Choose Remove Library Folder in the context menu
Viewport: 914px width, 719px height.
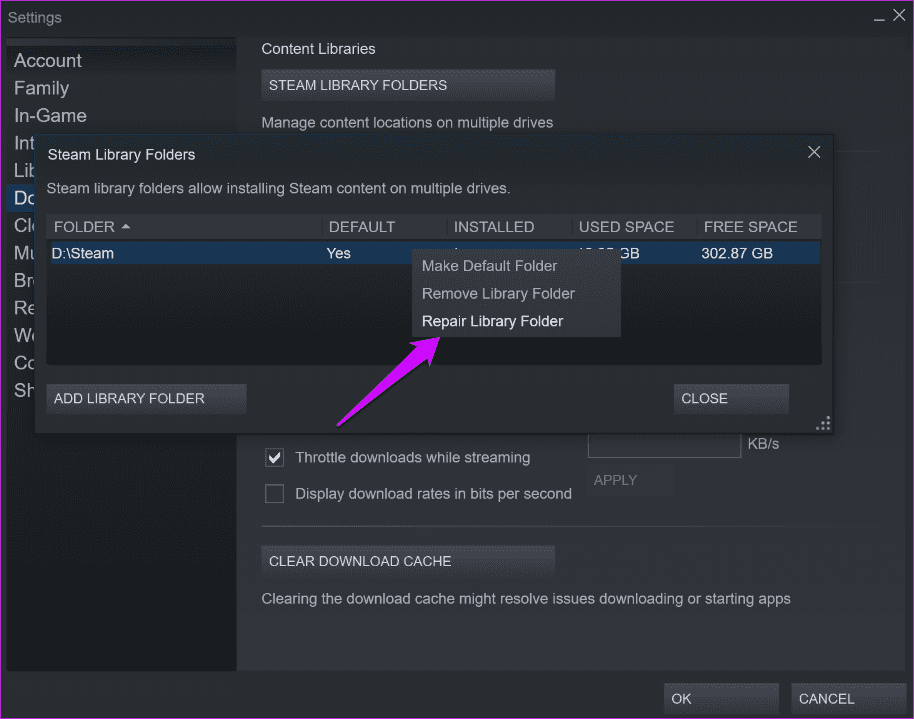pyautogui.click(x=498, y=294)
